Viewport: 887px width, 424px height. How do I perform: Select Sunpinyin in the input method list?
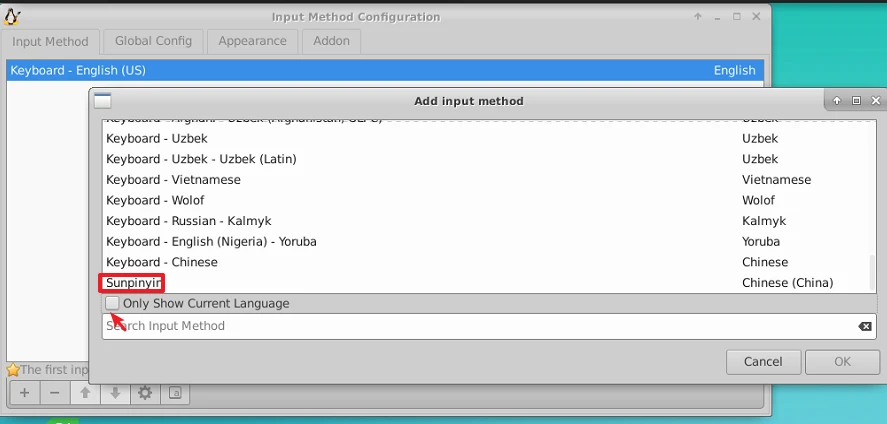point(134,283)
